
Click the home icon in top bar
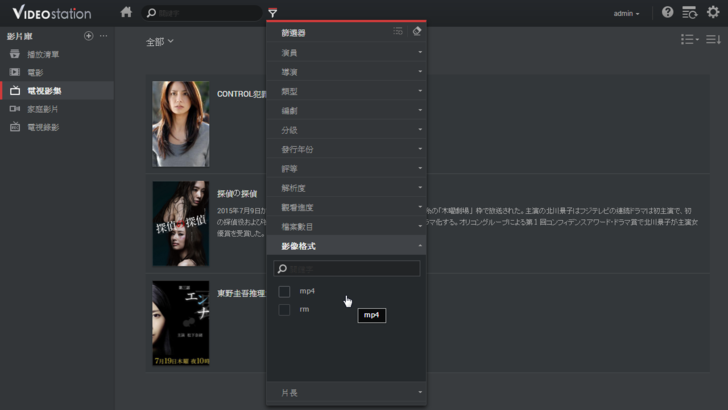(126, 13)
